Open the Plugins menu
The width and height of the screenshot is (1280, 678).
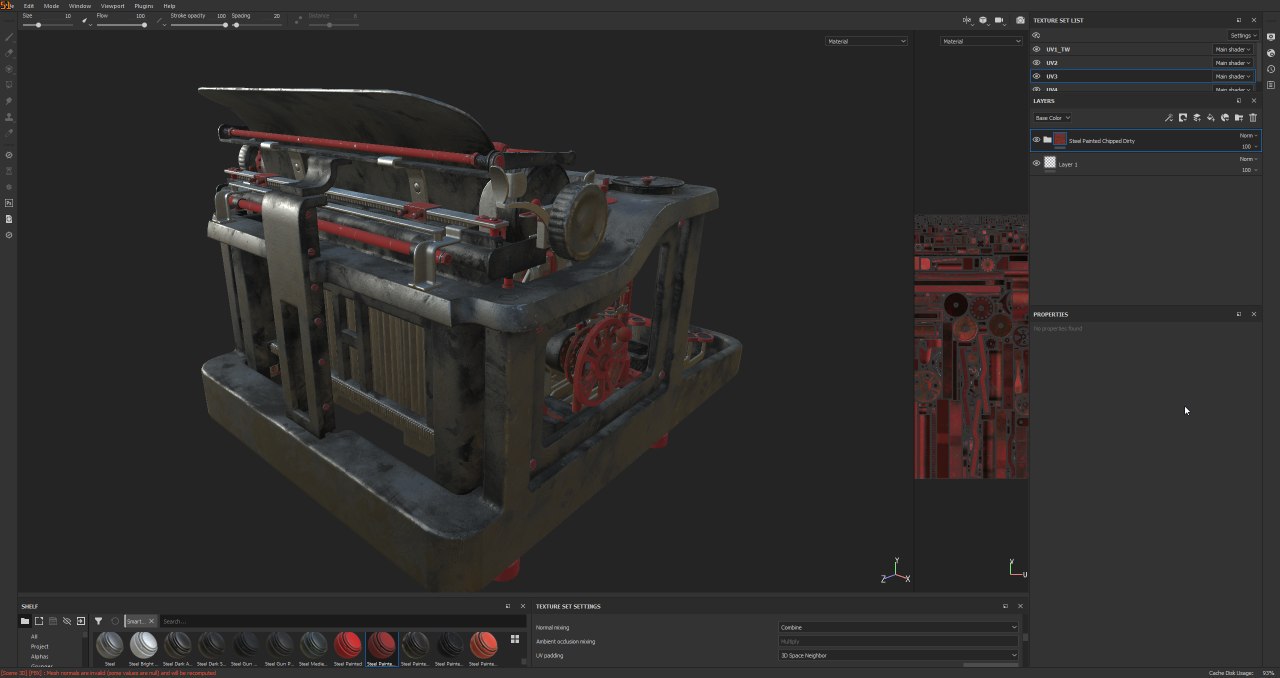[x=144, y=6]
